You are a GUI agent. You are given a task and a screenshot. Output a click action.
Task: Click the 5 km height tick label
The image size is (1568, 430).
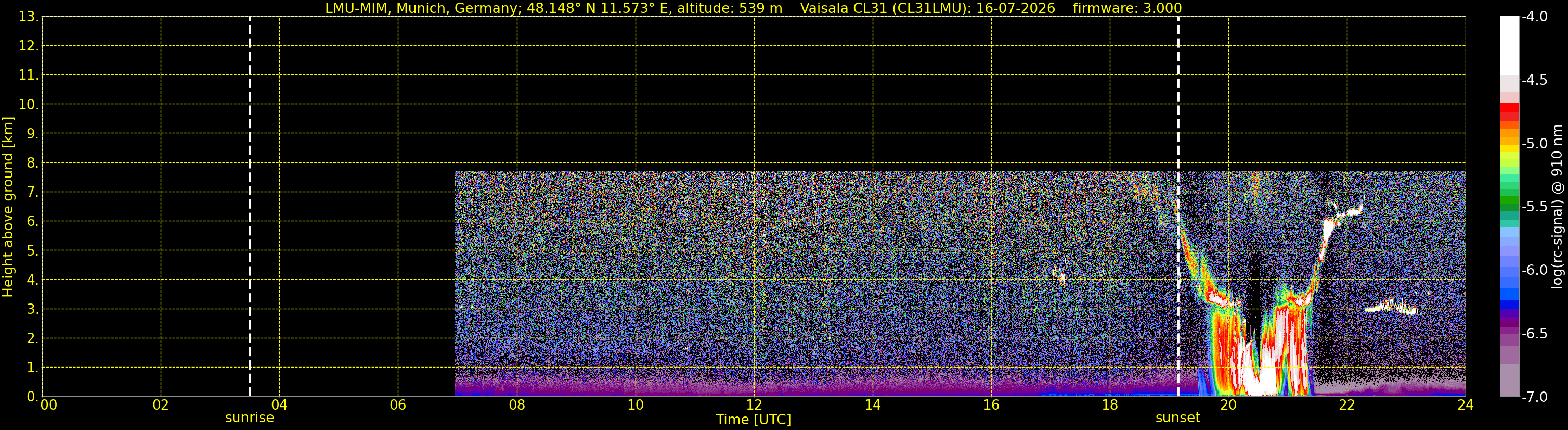pyautogui.click(x=32, y=251)
